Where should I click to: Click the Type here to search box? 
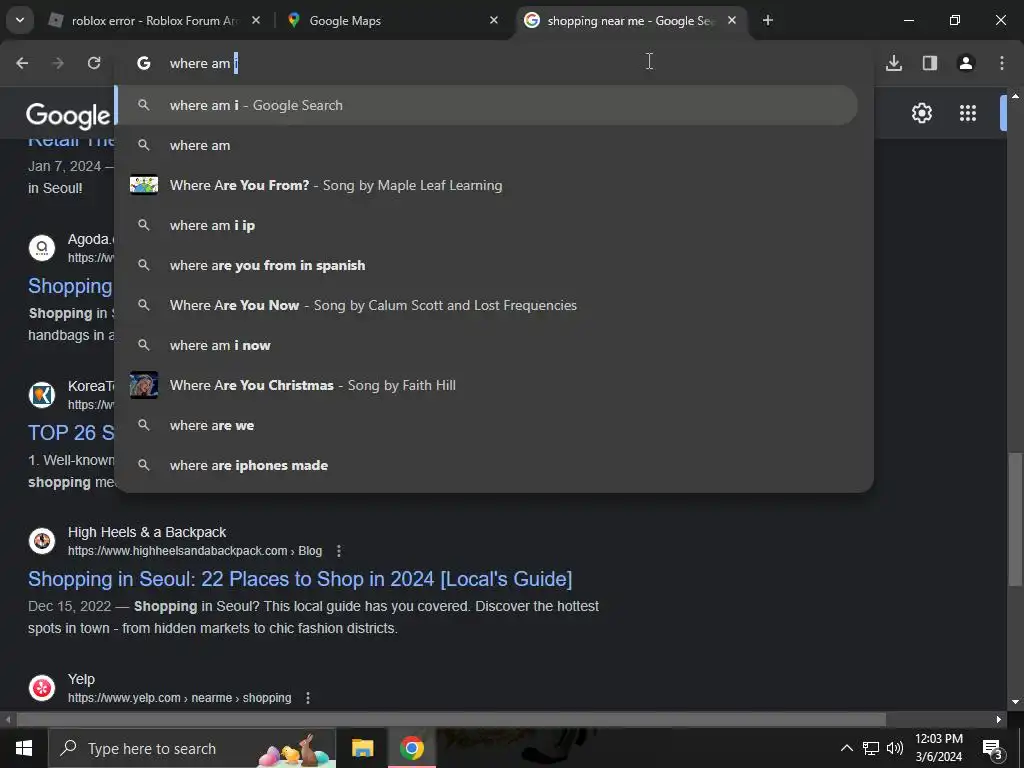click(192, 748)
